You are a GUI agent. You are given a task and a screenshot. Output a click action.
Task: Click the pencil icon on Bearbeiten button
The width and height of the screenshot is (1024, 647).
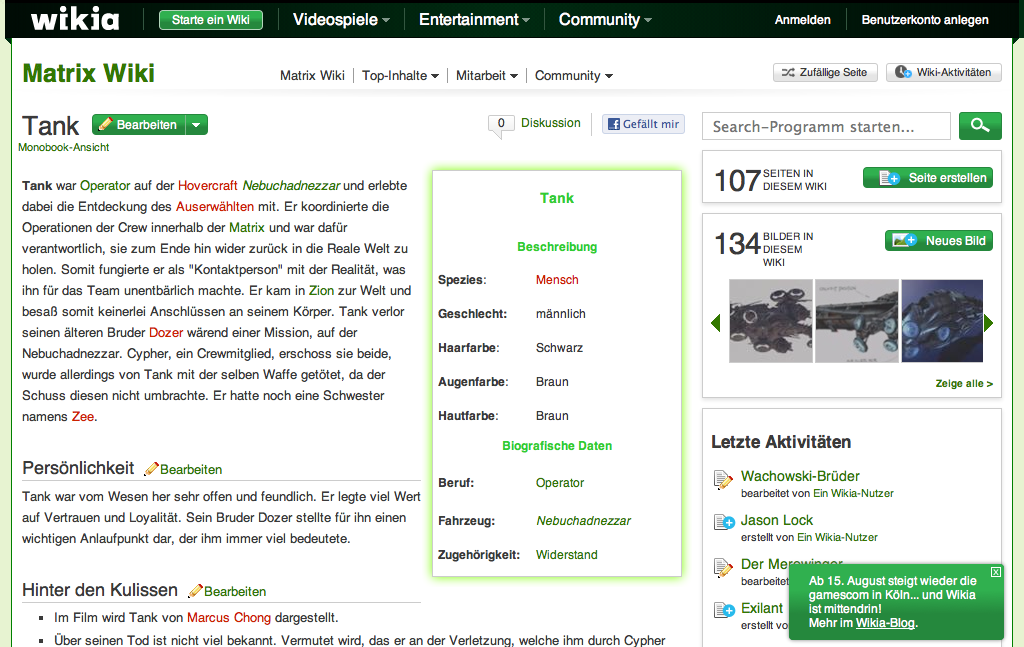coord(106,124)
